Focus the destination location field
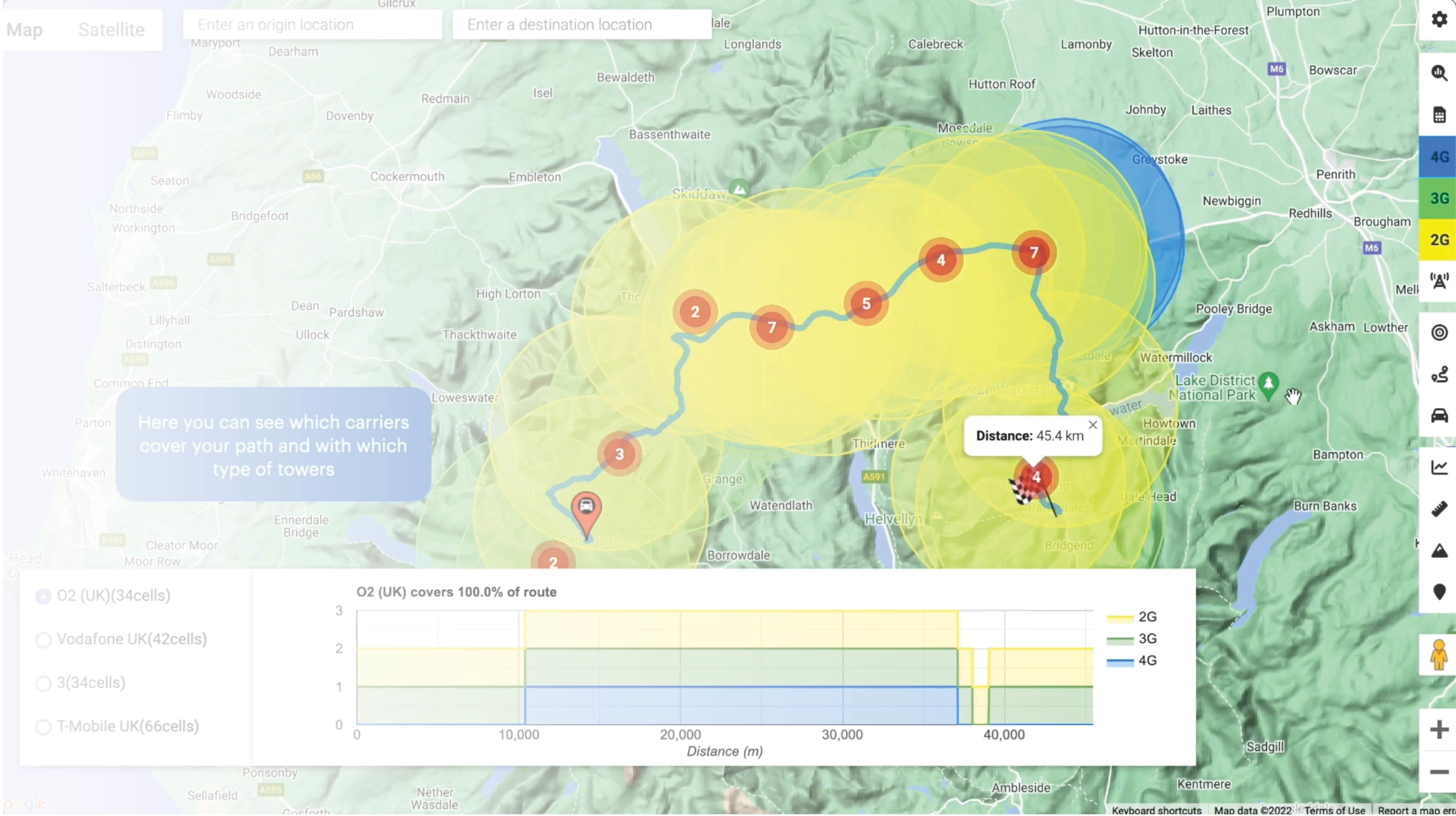Viewport: 1456px width, 816px height. [582, 25]
